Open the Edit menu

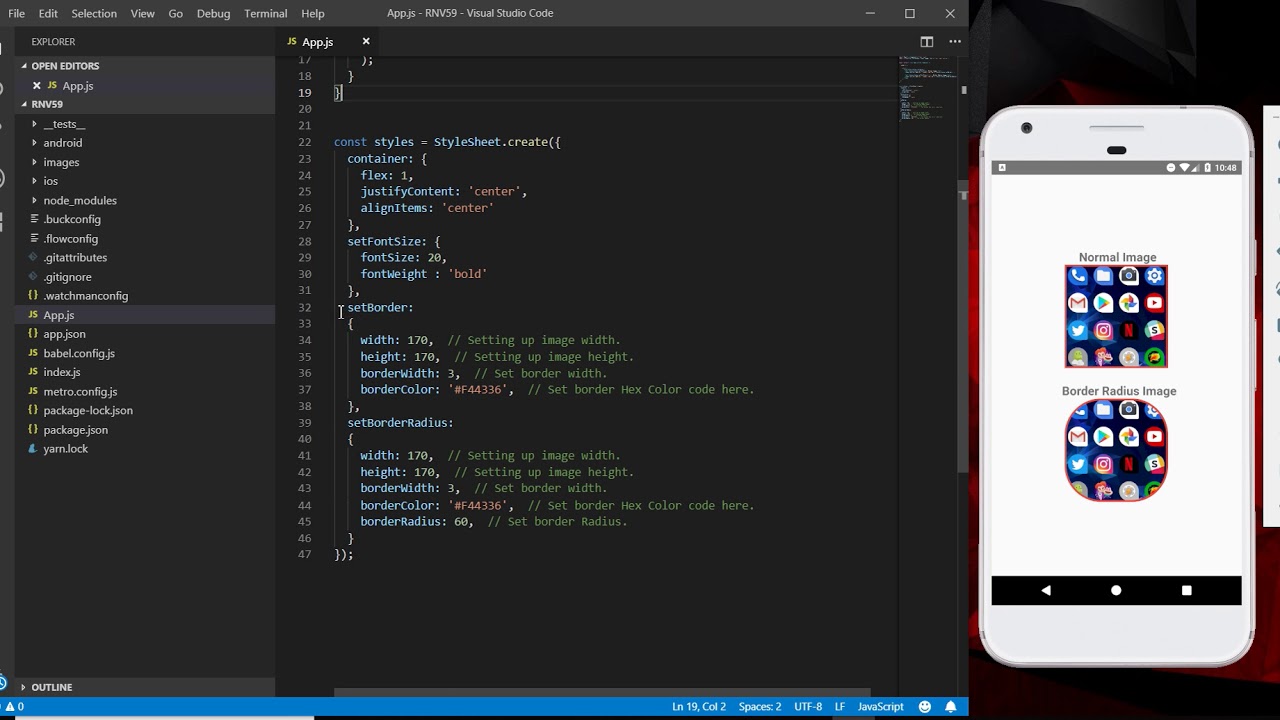48,13
